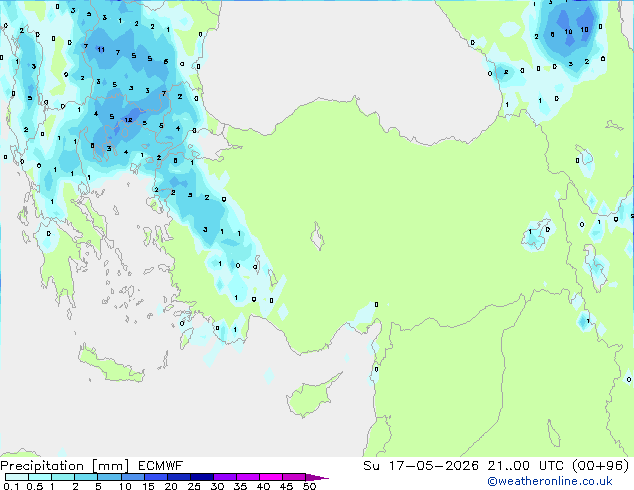
Task: Select the 35 to 40 mm legend swatch
Action: tap(248, 477)
